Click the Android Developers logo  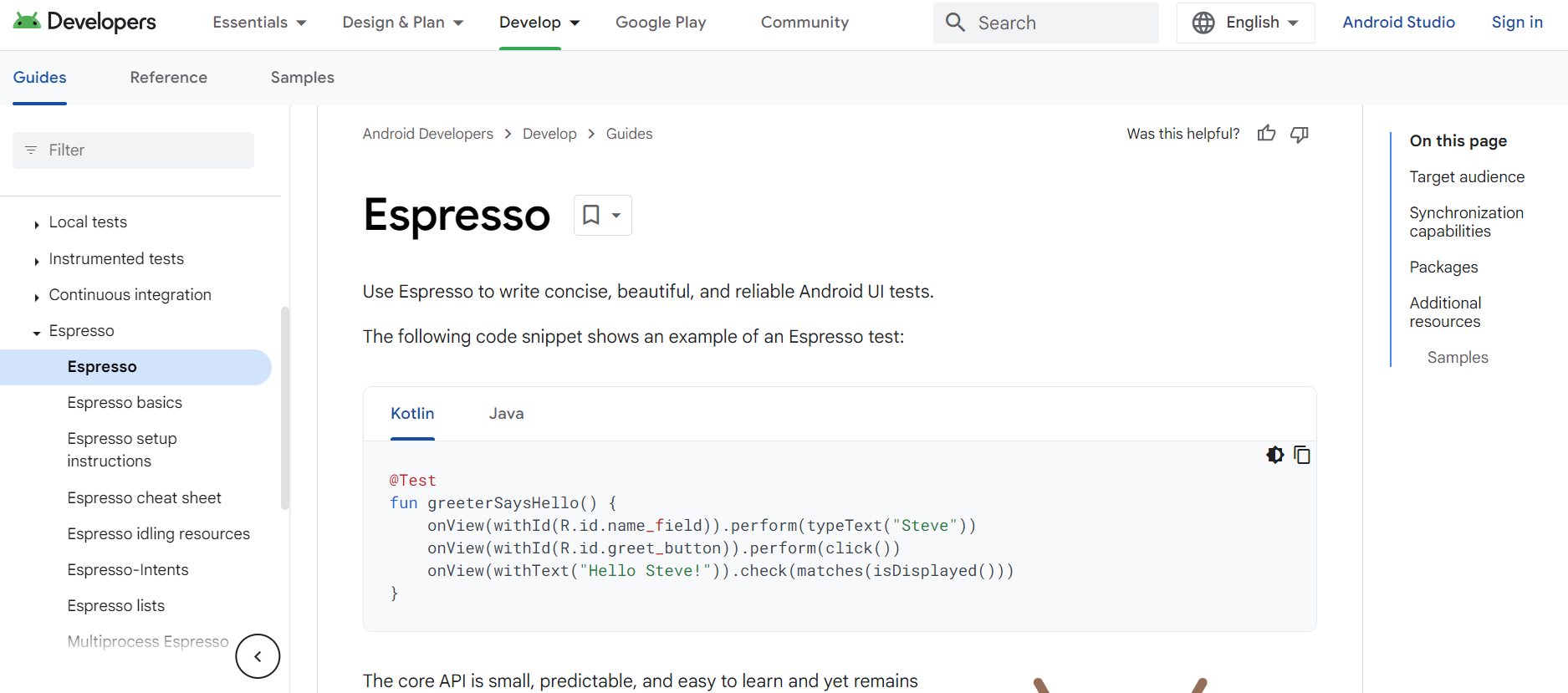pyautogui.click(x=84, y=23)
